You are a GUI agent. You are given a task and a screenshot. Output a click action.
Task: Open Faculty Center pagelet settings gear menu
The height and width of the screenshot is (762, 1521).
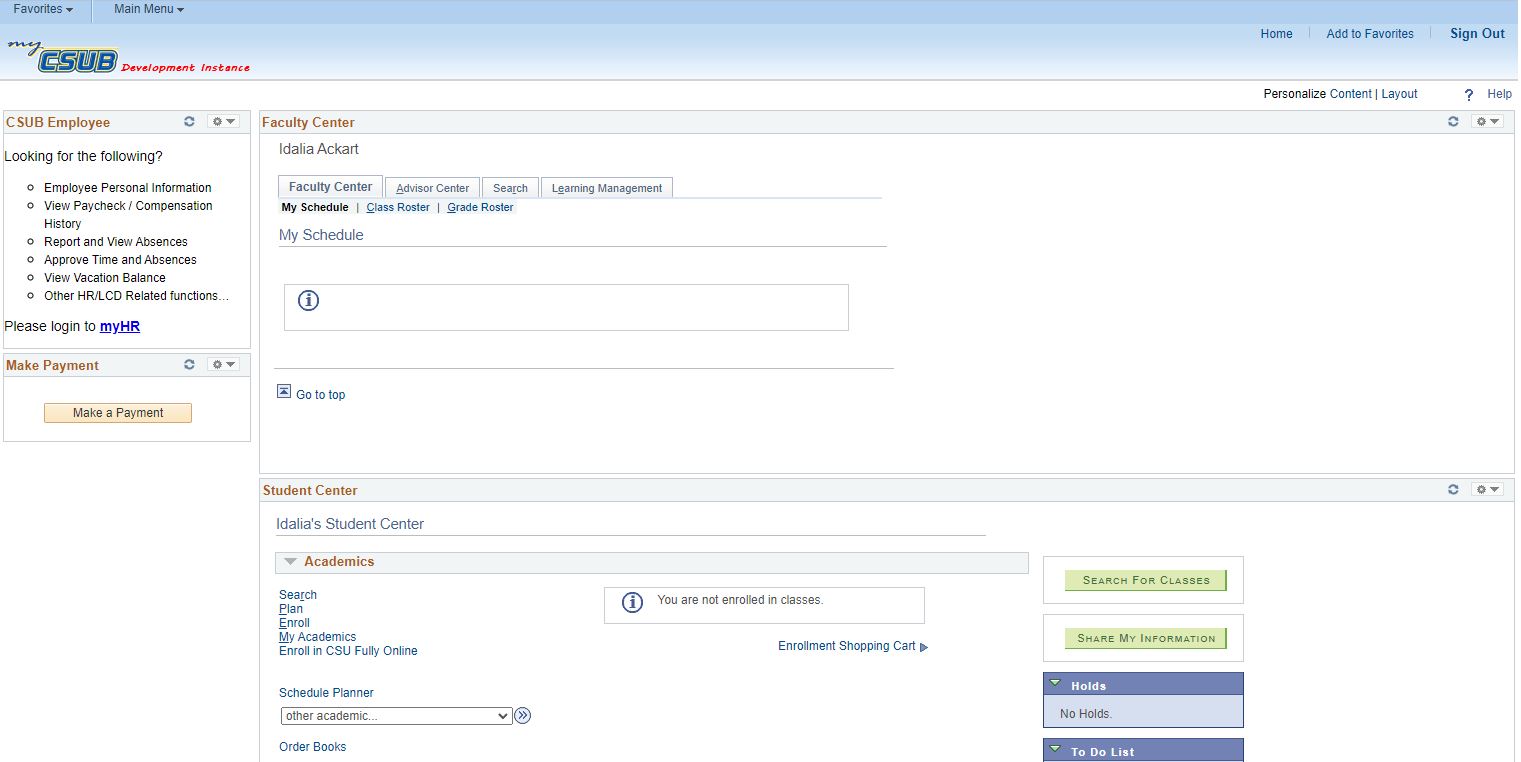click(1487, 122)
